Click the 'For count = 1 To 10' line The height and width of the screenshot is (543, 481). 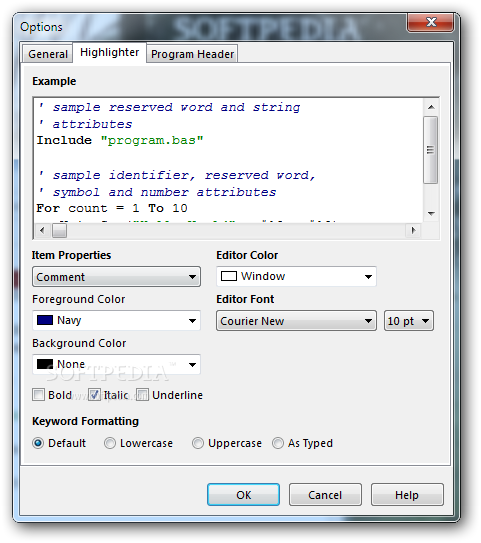[x=112, y=208]
